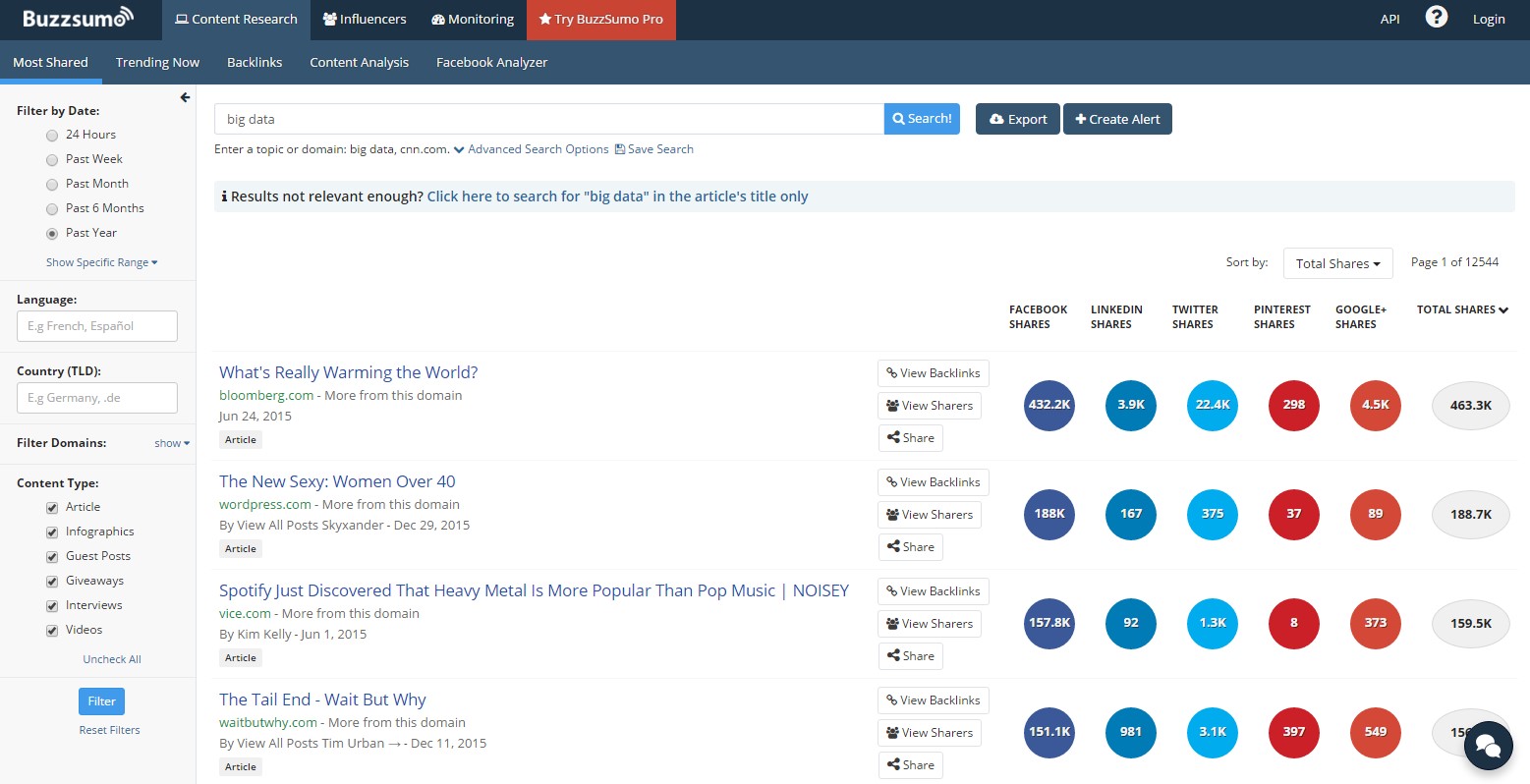
Task: Click the Google+ shares circle showing 4.5K
Action: coord(1375,405)
